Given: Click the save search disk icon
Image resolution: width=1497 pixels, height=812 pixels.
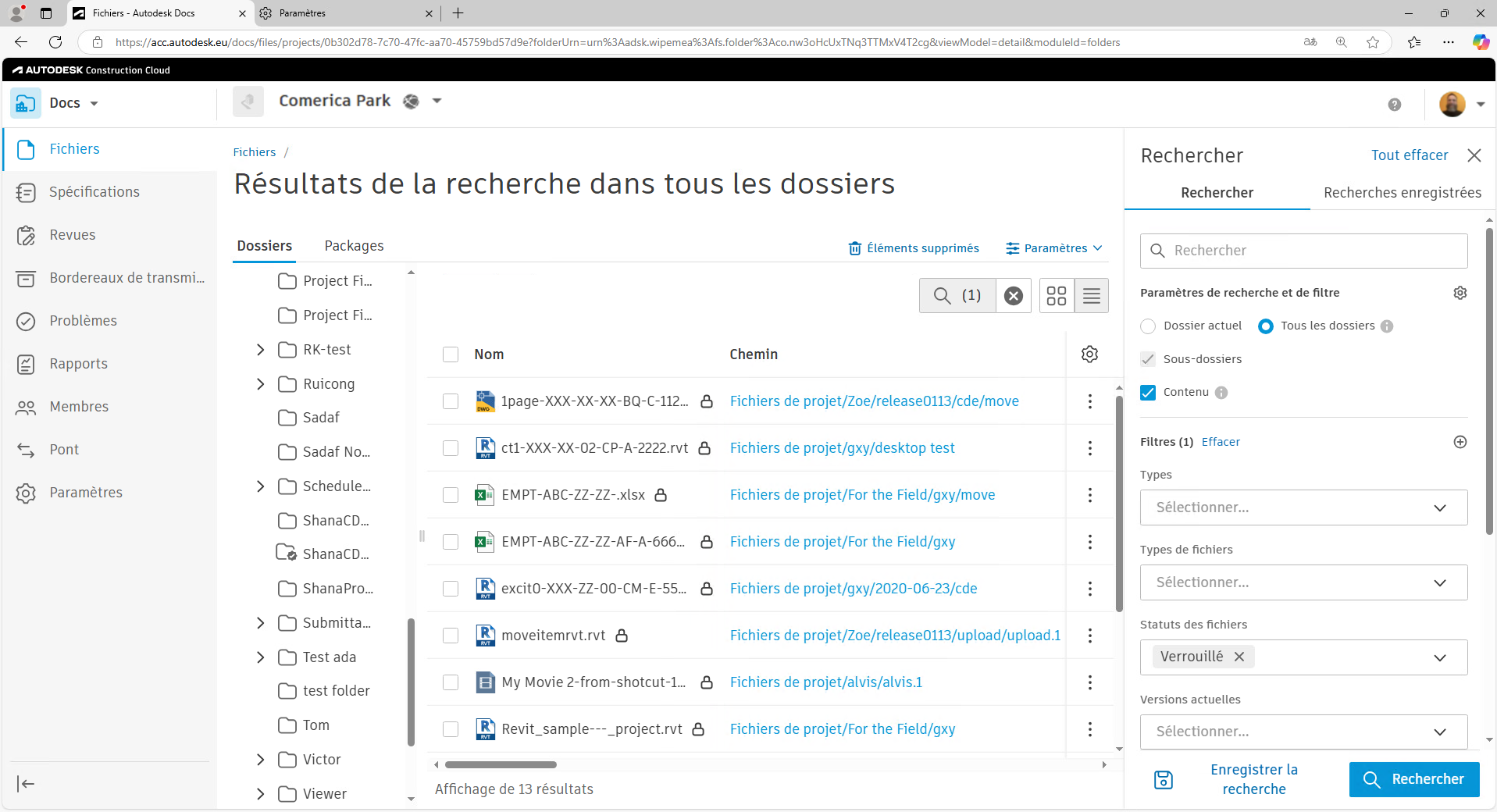Looking at the screenshot, I should pos(1163,779).
